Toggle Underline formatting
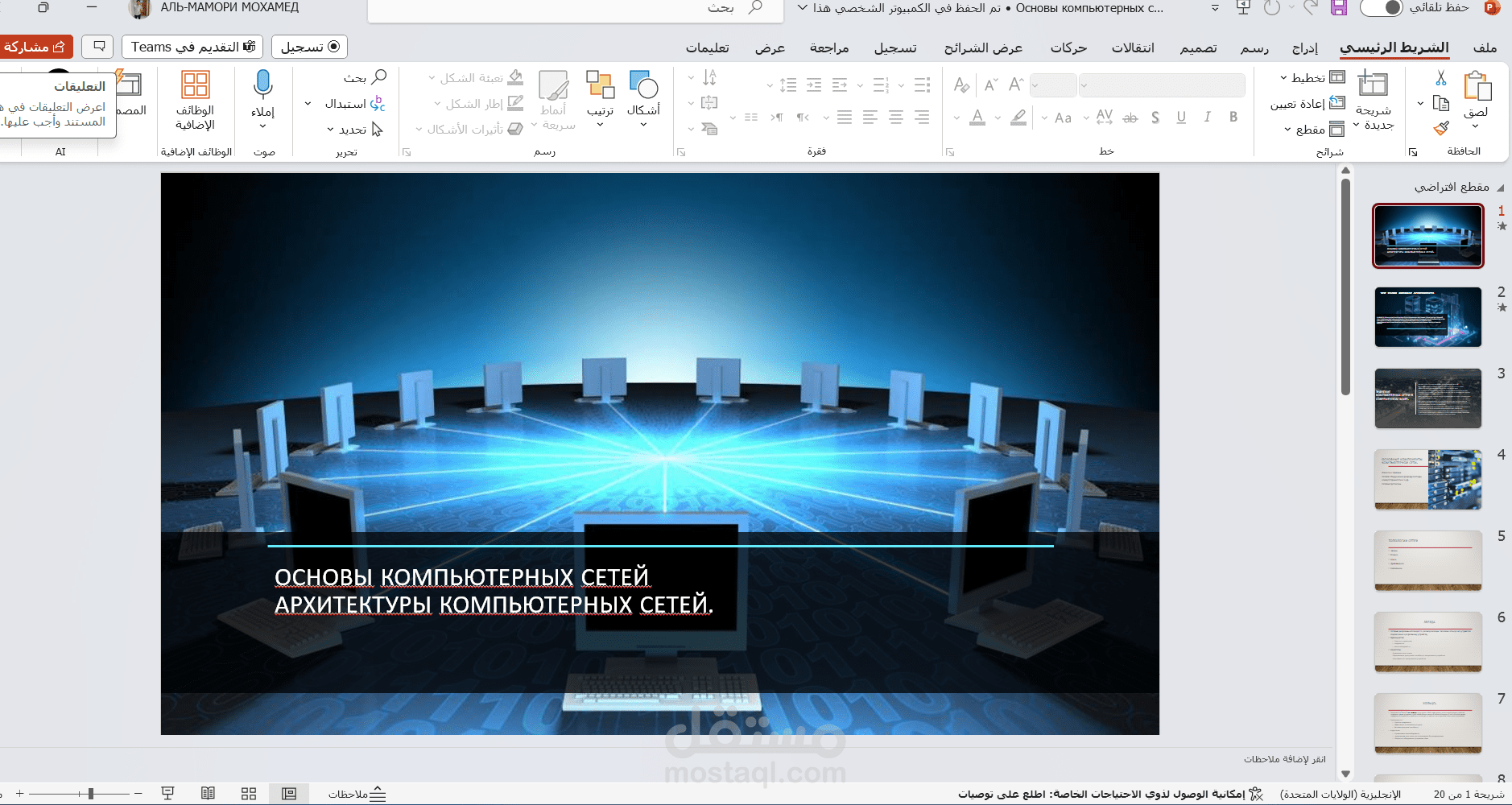Screen dimensions: 1512x805 1181,117
